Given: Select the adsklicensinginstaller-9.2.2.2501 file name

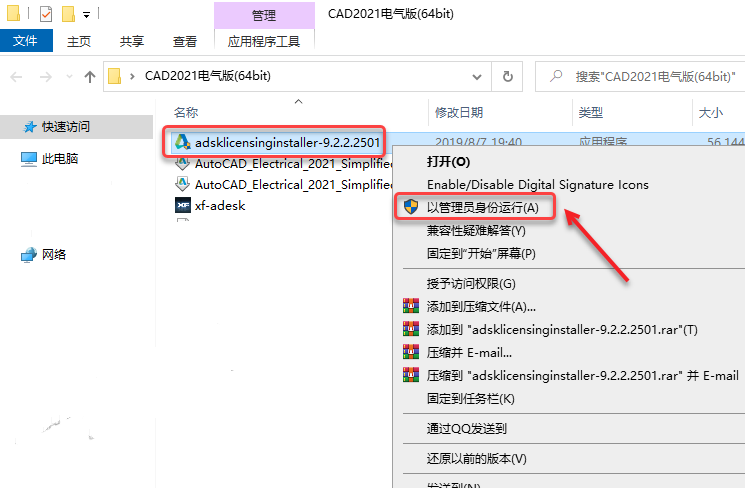Looking at the screenshot, I should [x=287, y=142].
